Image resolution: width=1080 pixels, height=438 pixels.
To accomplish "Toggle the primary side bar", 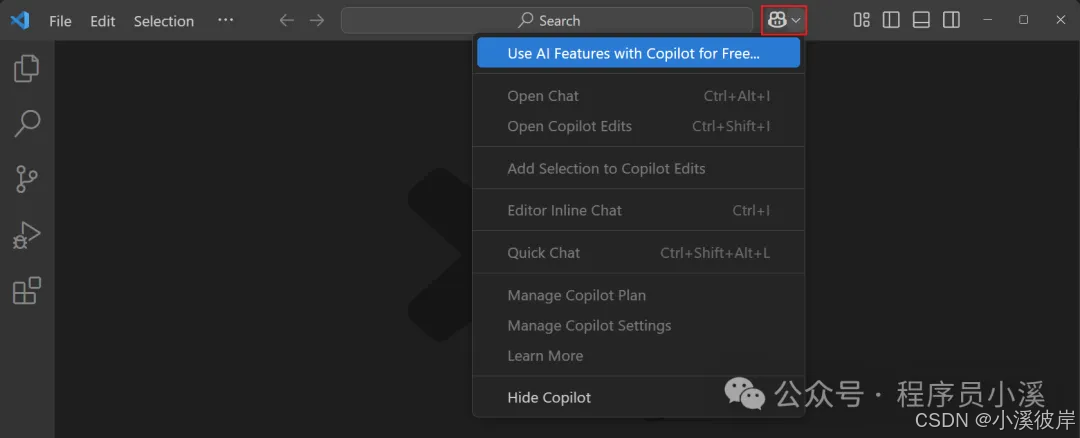I will (x=891, y=20).
